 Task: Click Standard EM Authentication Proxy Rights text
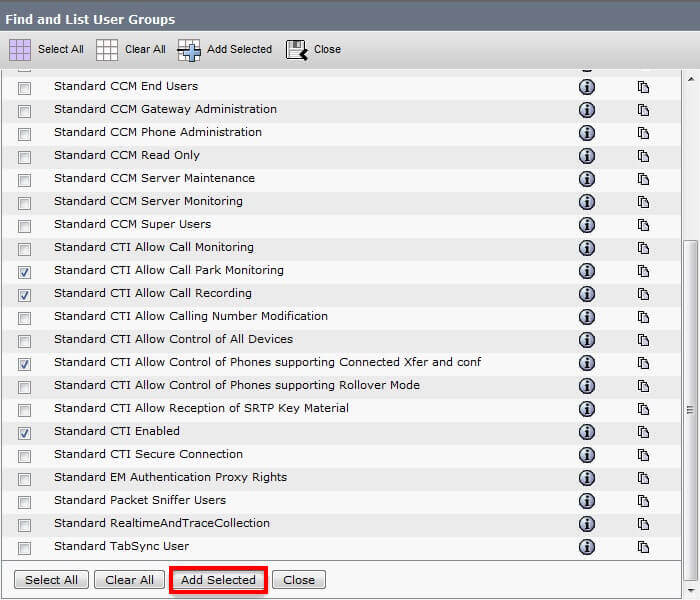pyautogui.click(x=170, y=477)
